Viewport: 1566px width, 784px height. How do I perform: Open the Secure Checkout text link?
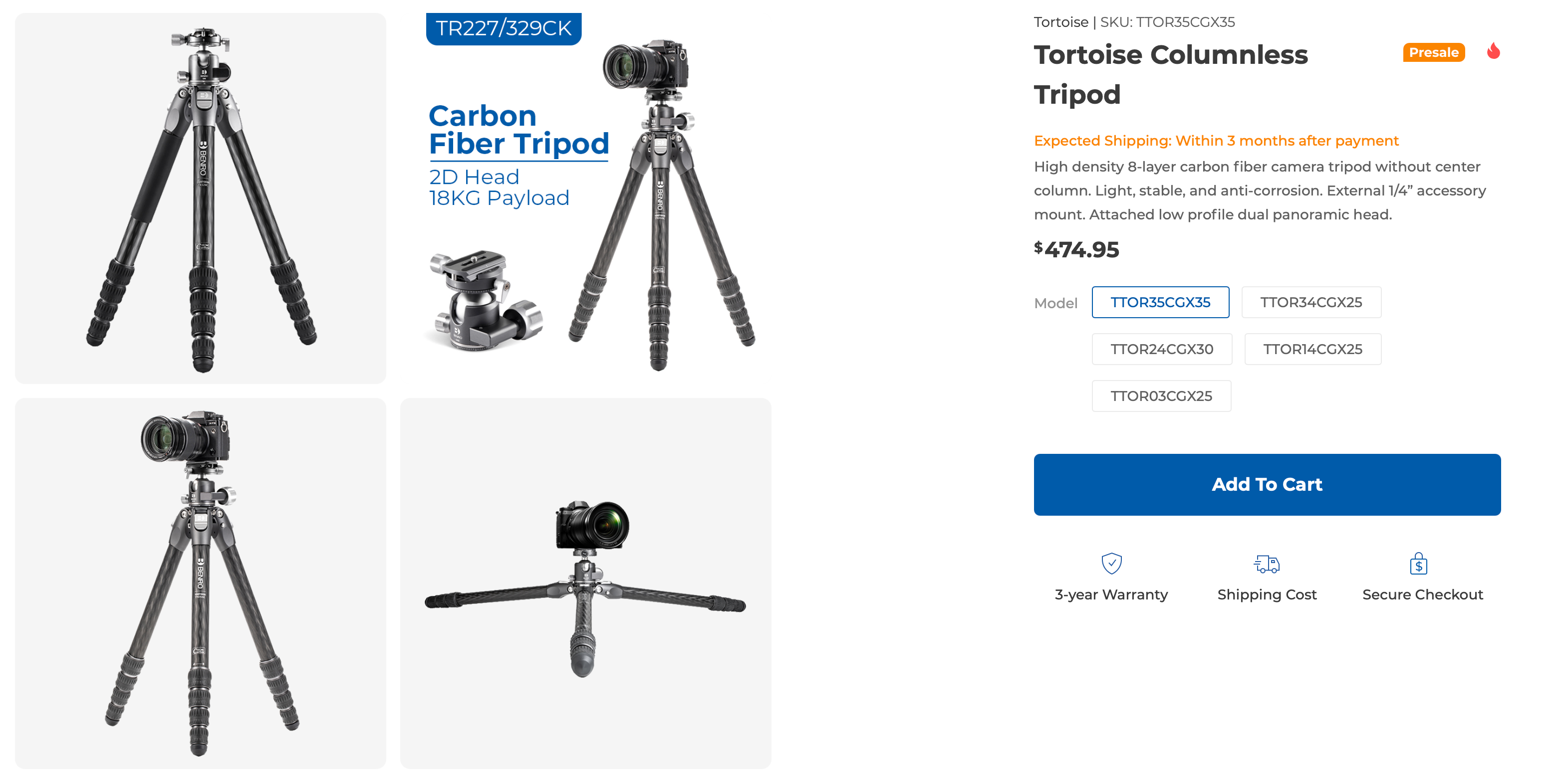[1422, 594]
